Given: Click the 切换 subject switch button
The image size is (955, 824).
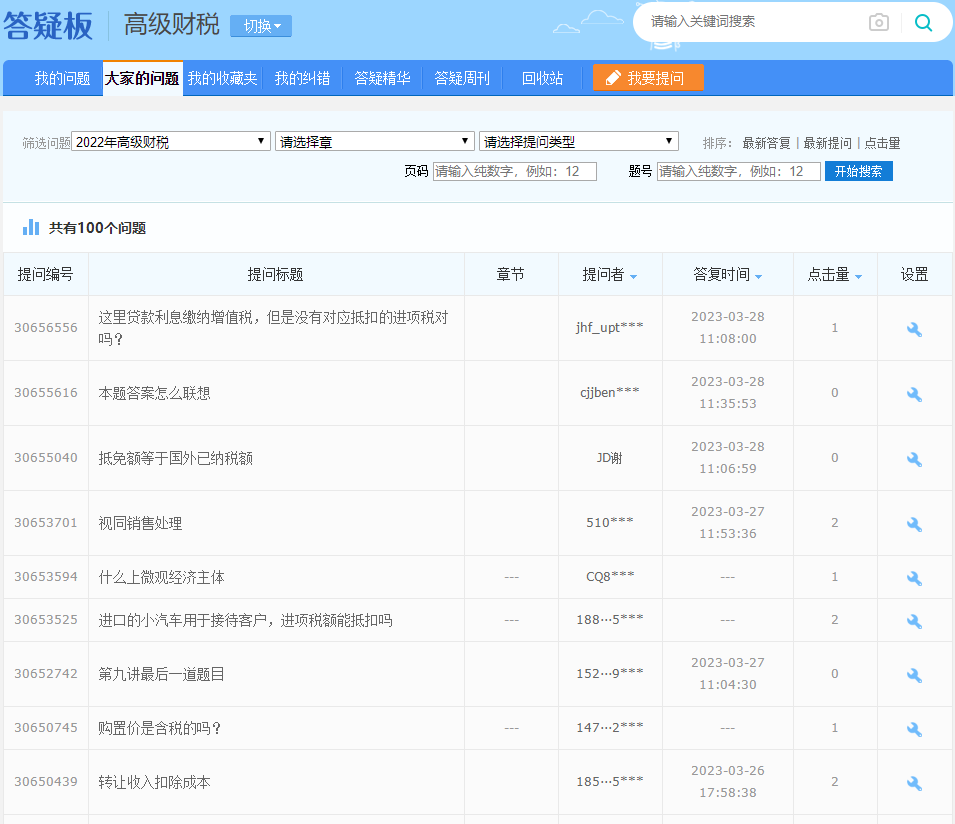Looking at the screenshot, I should pos(261,26).
